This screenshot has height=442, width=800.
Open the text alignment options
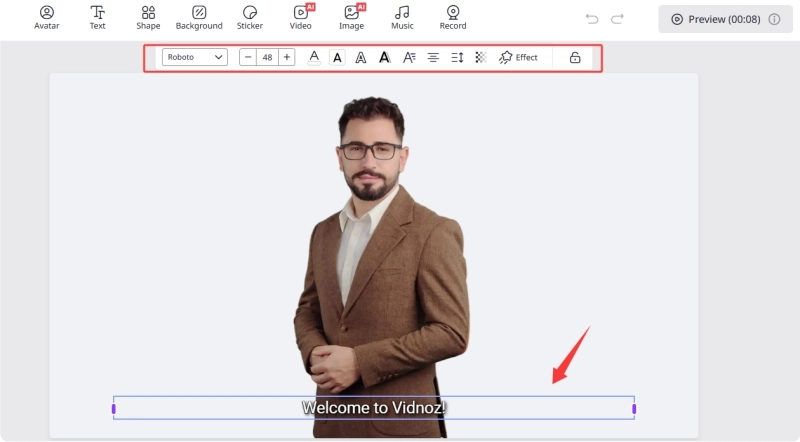[x=433, y=58]
